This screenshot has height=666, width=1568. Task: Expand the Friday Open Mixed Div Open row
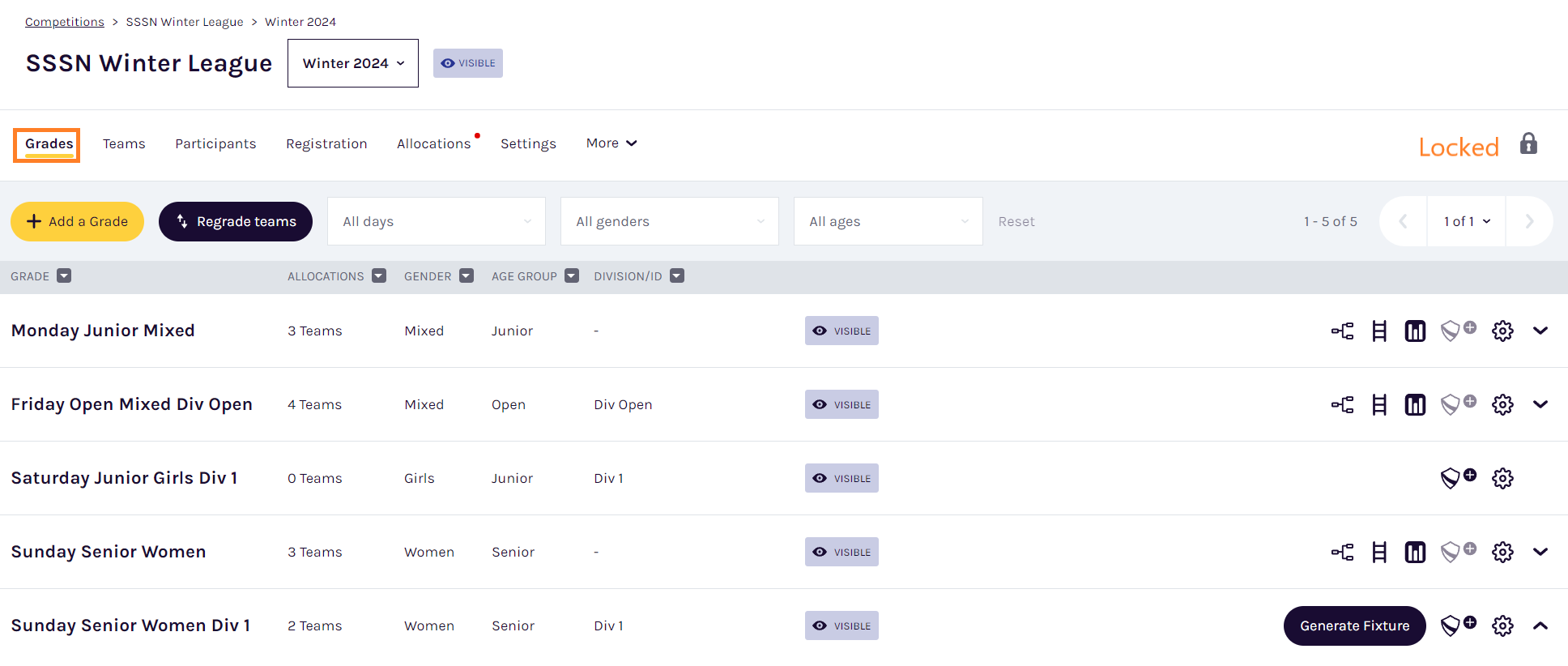pyautogui.click(x=1540, y=404)
